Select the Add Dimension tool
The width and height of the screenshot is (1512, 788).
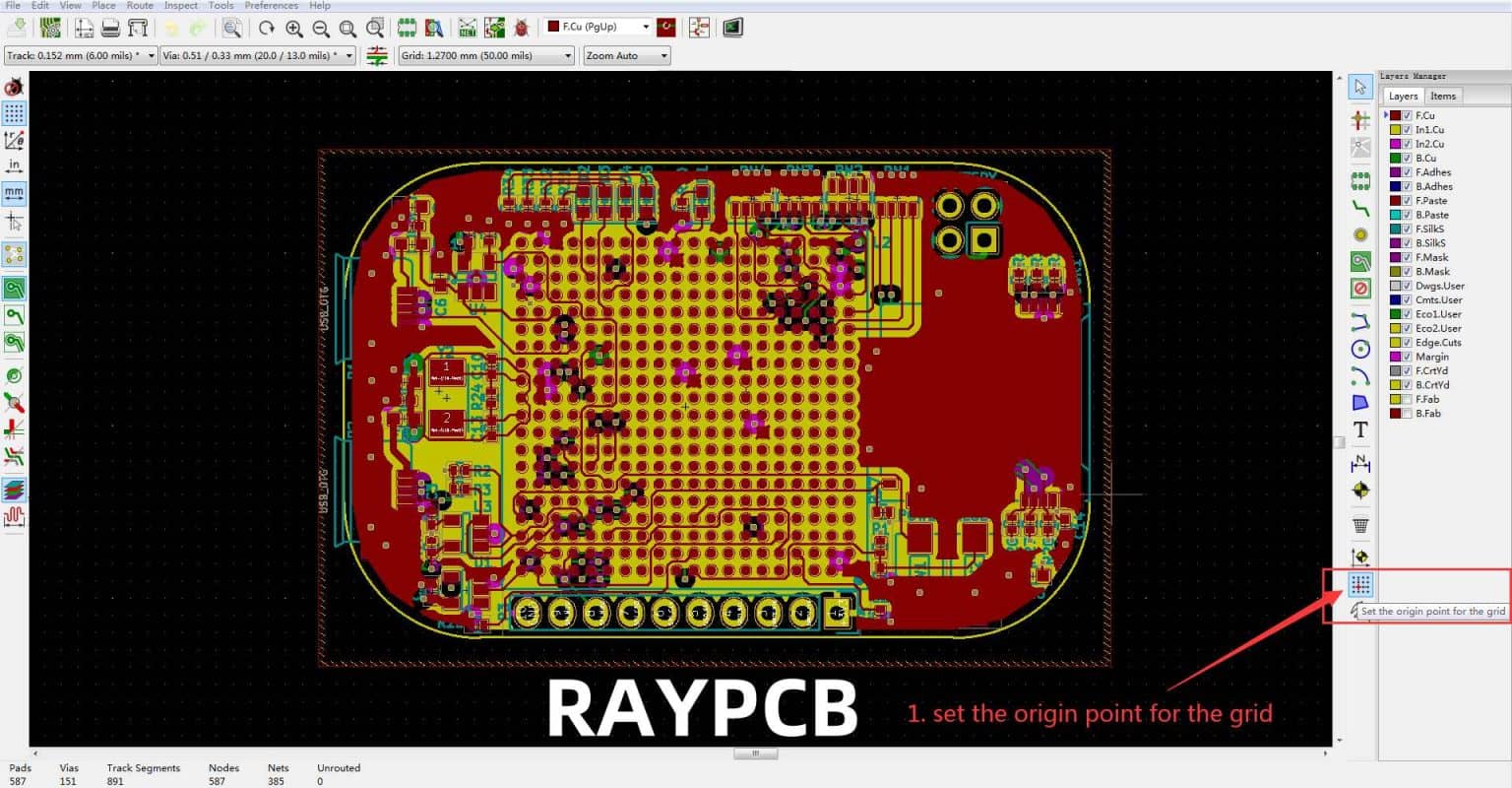click(x=1360, y=461)
